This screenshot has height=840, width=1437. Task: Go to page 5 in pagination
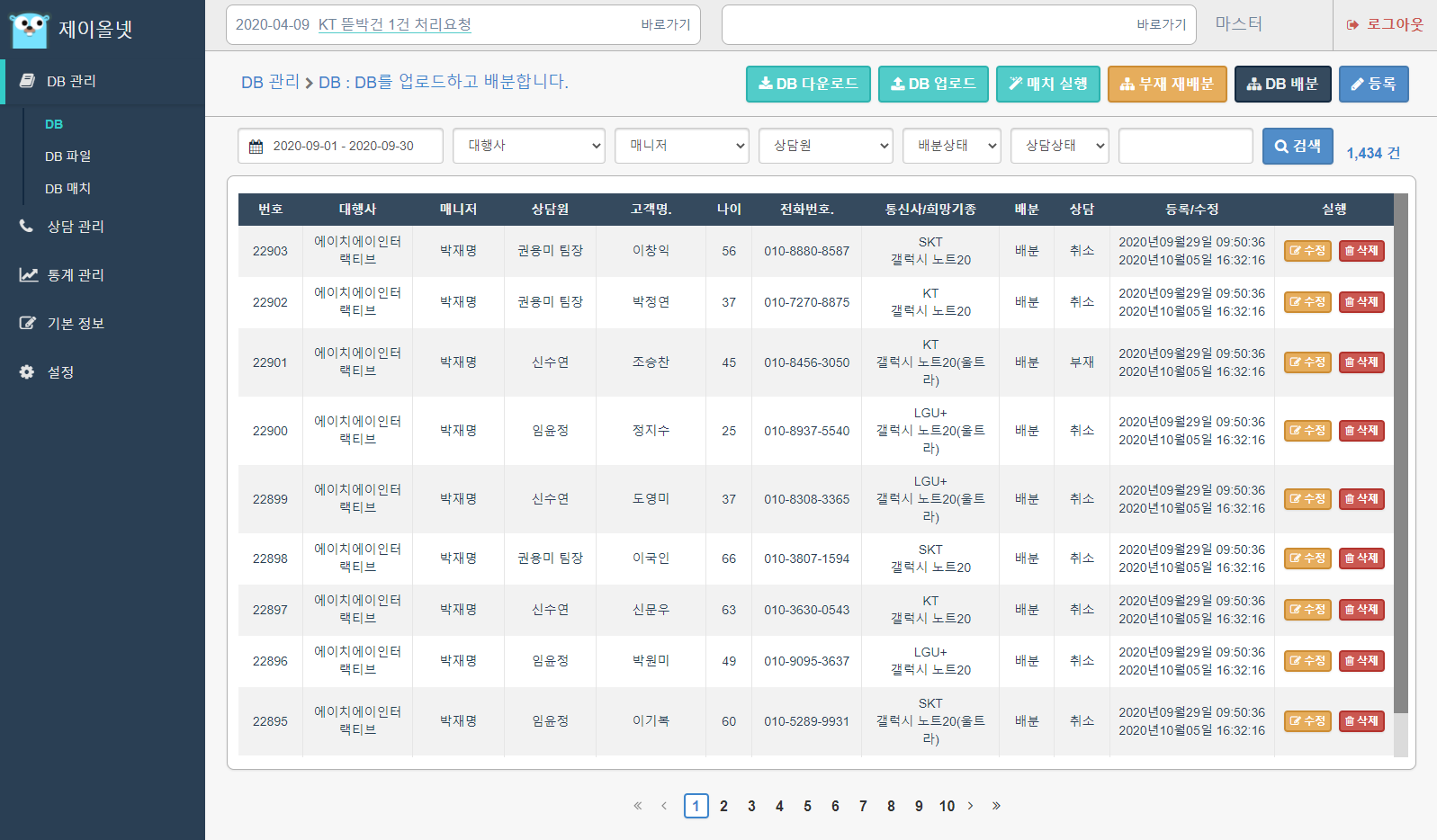point(807,806)
